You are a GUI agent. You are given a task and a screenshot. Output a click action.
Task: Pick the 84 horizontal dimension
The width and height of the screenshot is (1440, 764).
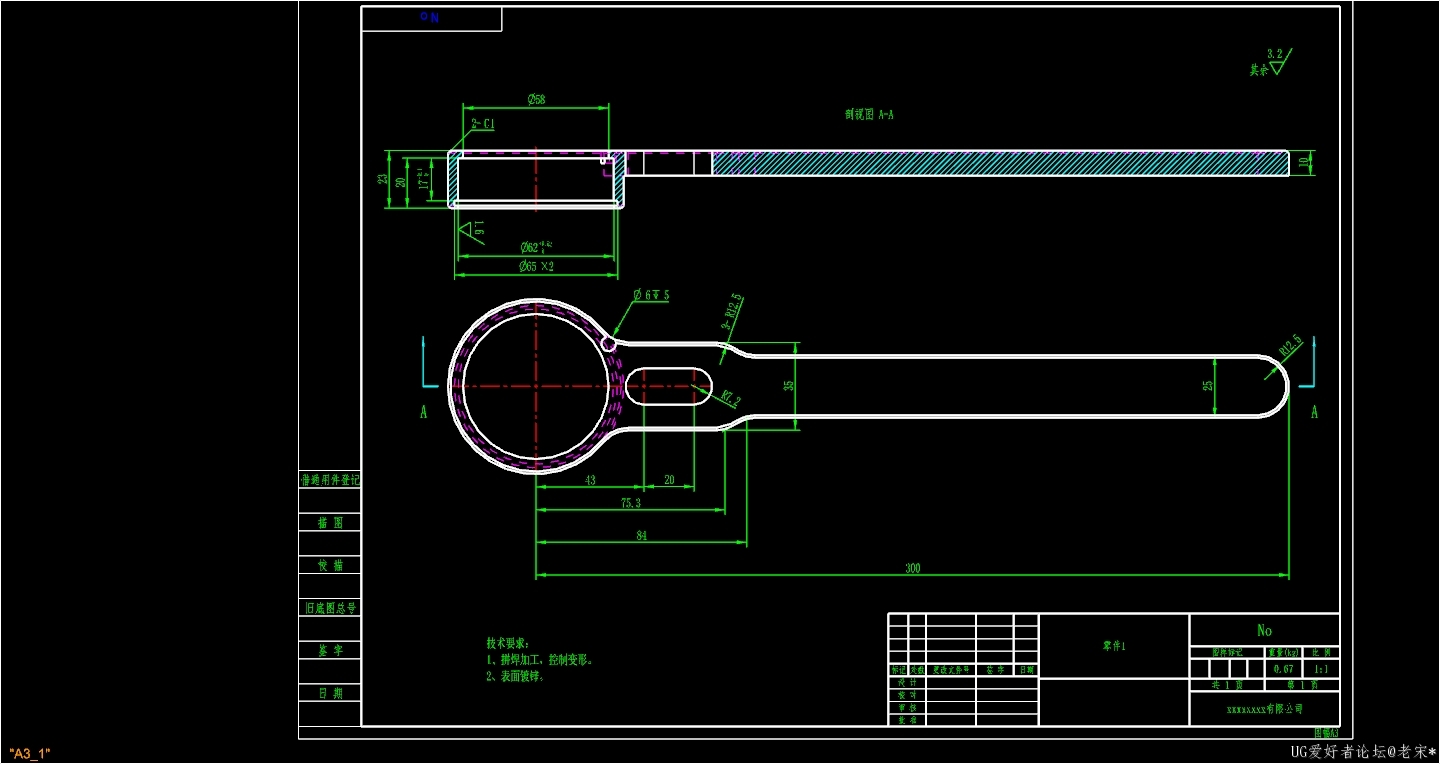tap(641, 536)
